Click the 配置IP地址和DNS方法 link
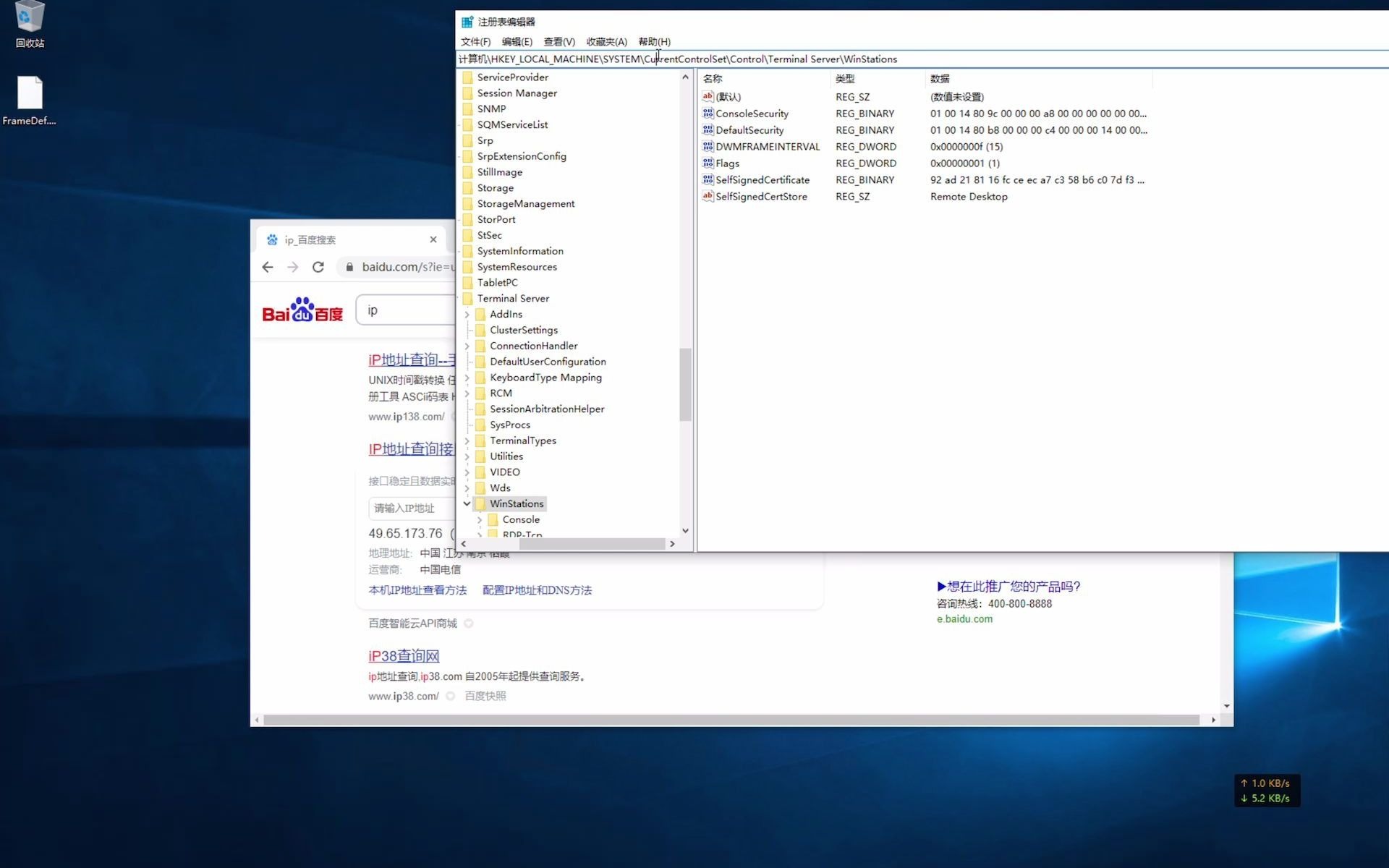 [537, 590]
